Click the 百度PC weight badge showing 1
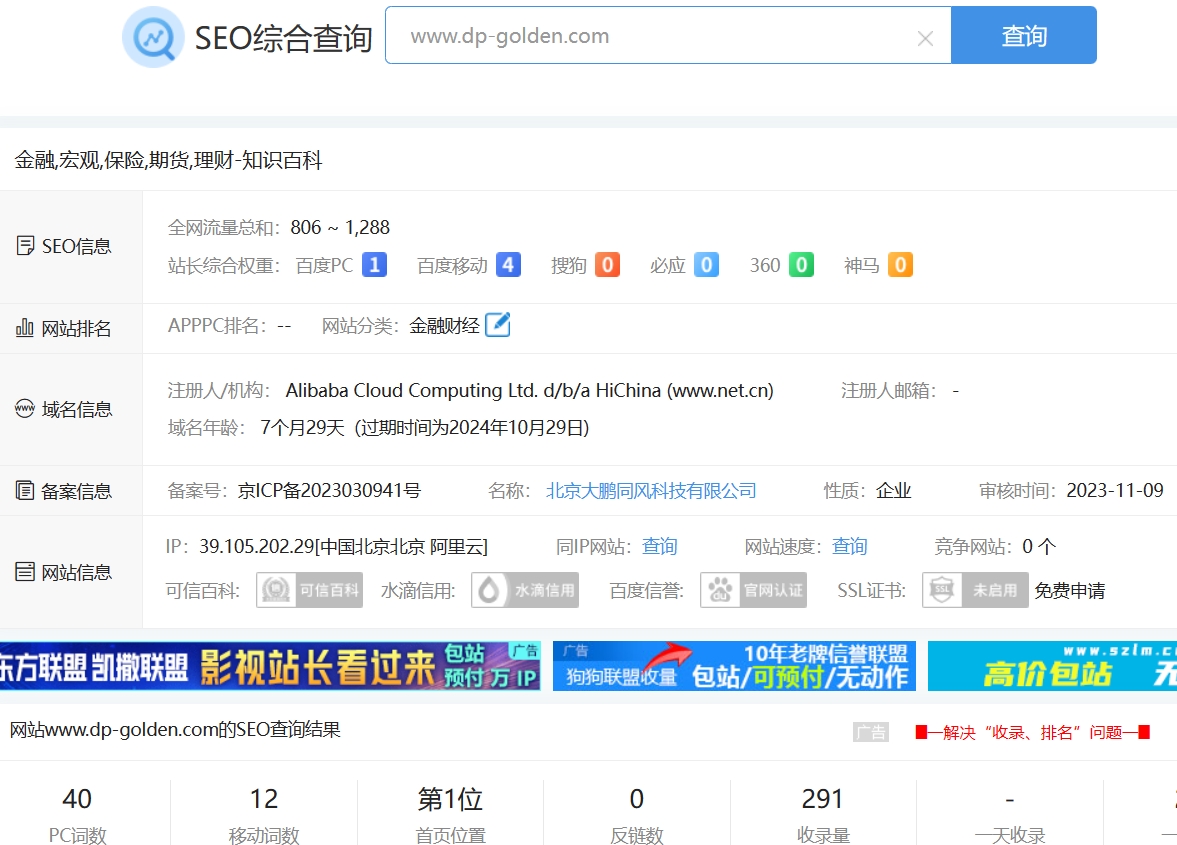The height and width of the screenshot is (845, 1177). point(373,264)
